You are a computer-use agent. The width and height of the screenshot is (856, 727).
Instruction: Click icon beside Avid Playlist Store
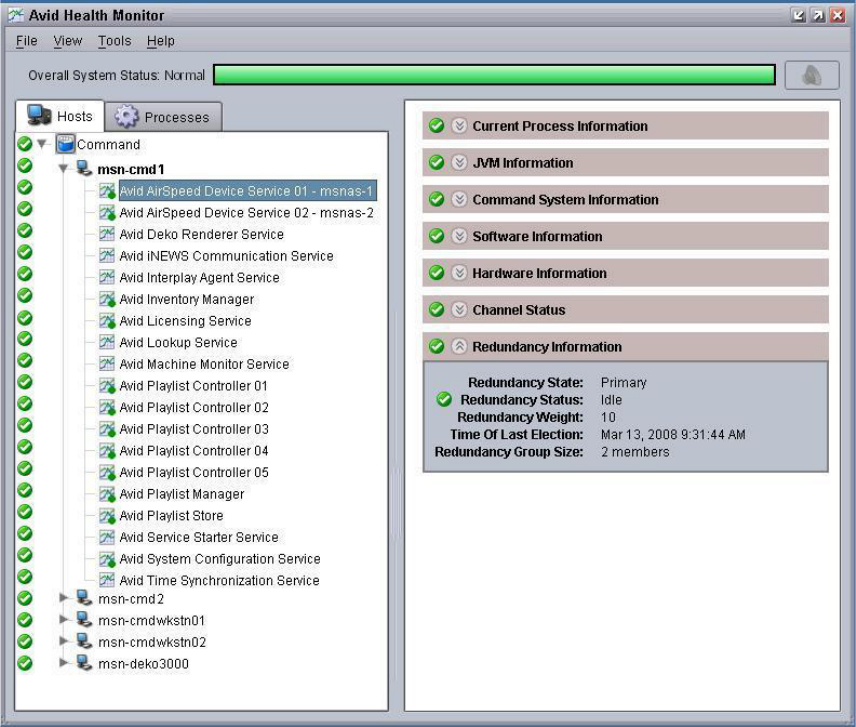[107, 515]
